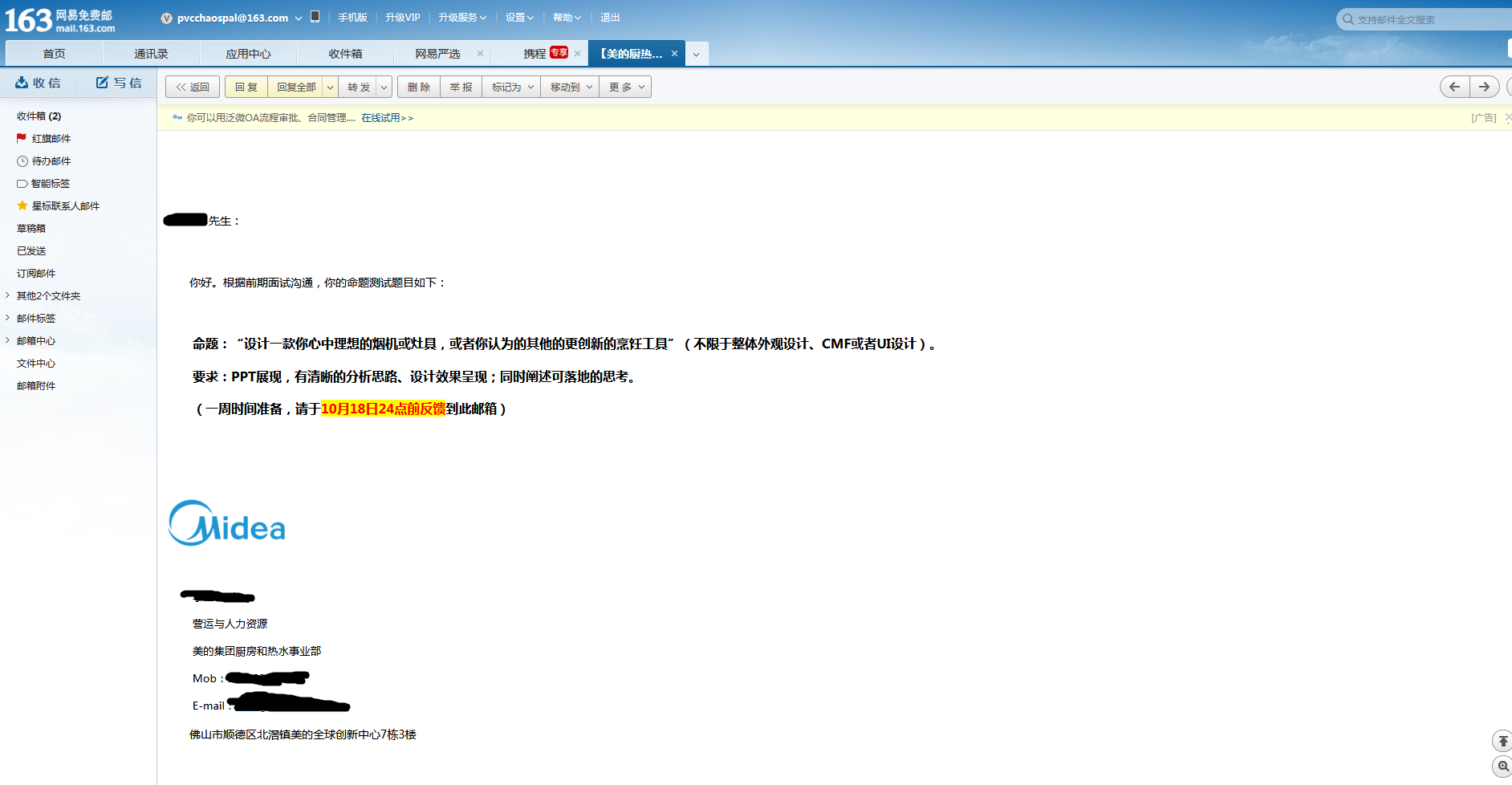
Task: Click the VIP badge icon beside the account email
Action: click(167, 18)
